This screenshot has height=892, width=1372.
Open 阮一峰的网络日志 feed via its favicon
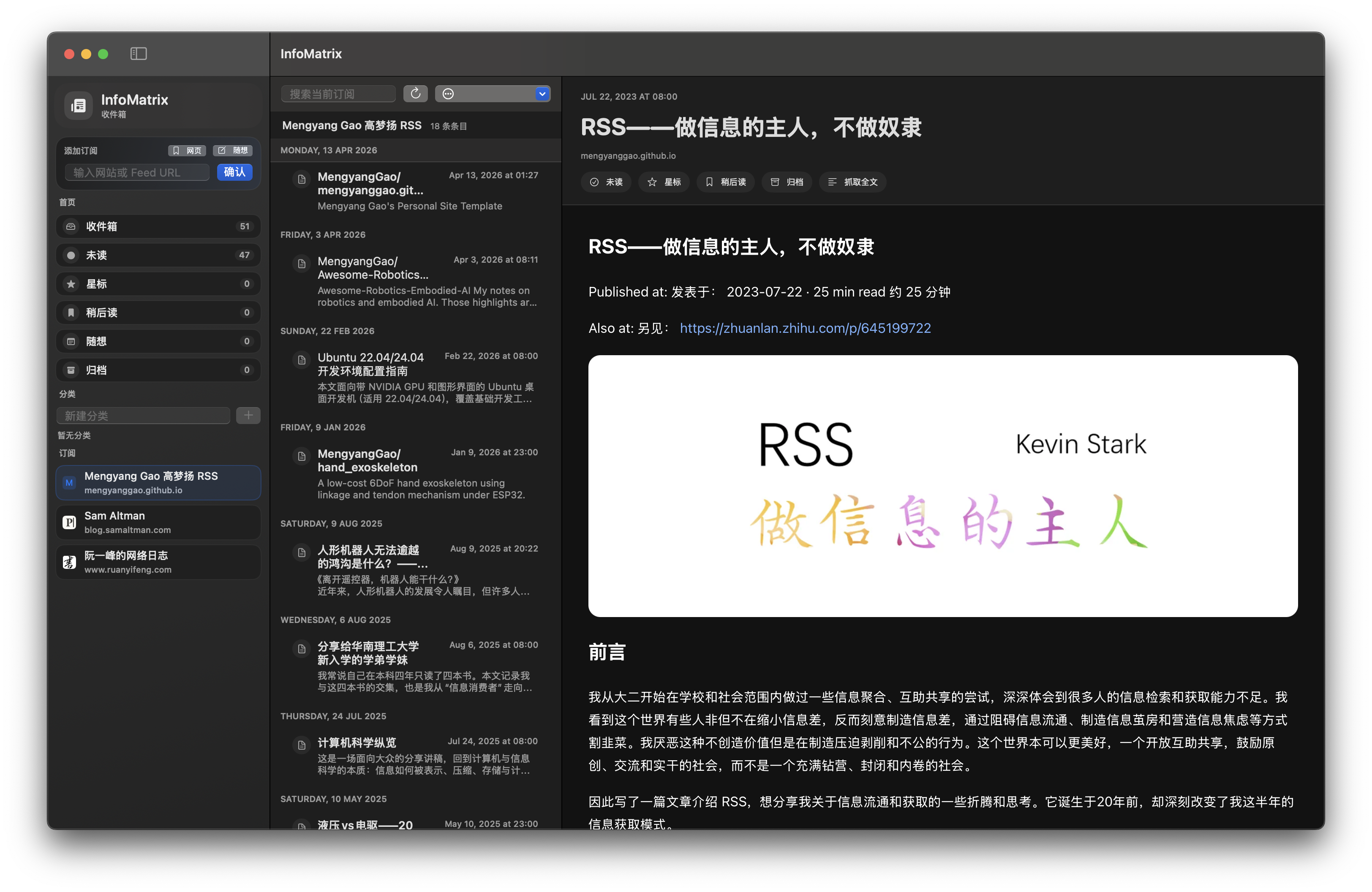click(x=69, y=562)
